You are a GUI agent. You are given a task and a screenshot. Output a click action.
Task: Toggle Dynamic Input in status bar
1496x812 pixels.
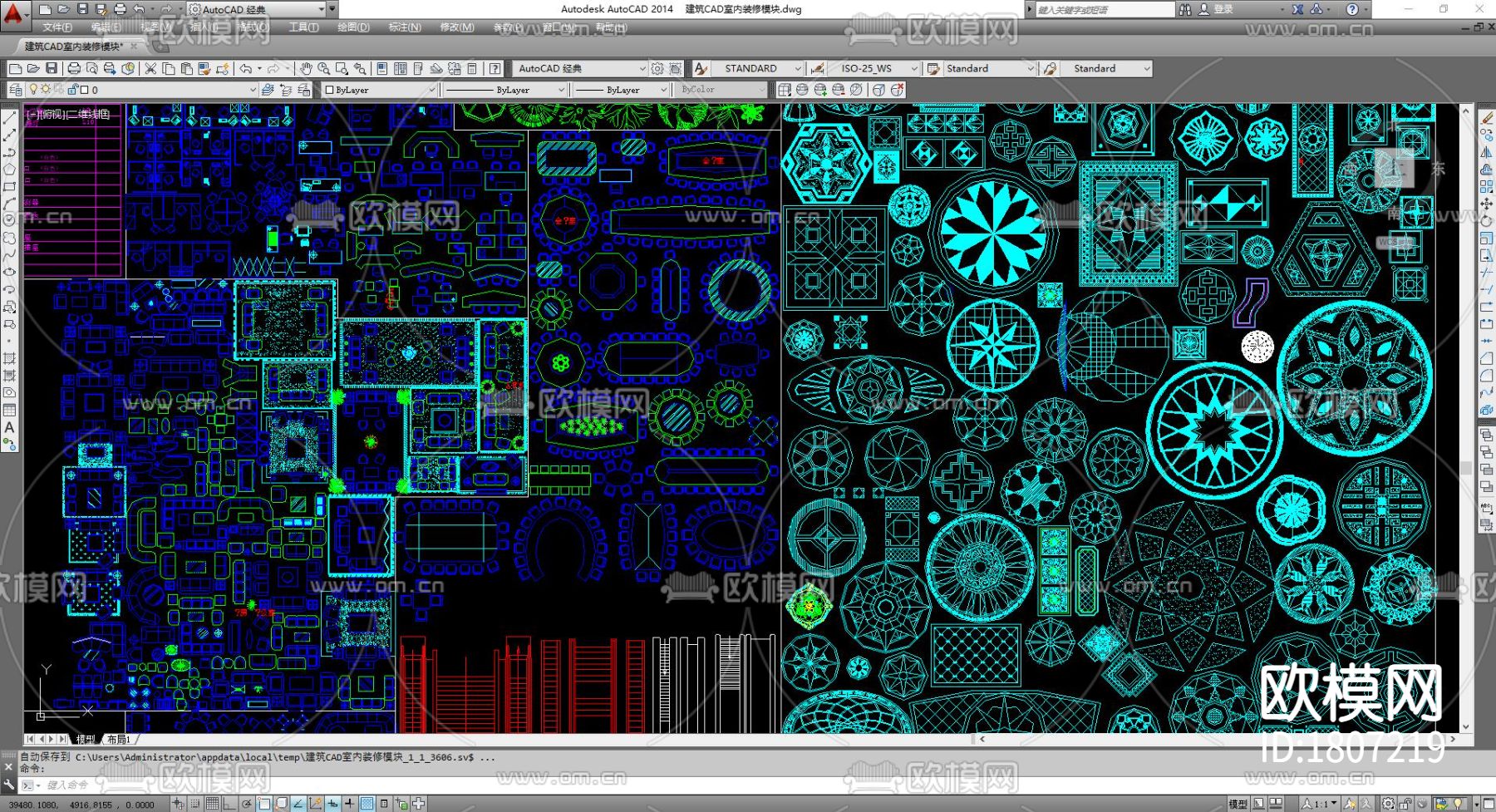coord(332,804)
